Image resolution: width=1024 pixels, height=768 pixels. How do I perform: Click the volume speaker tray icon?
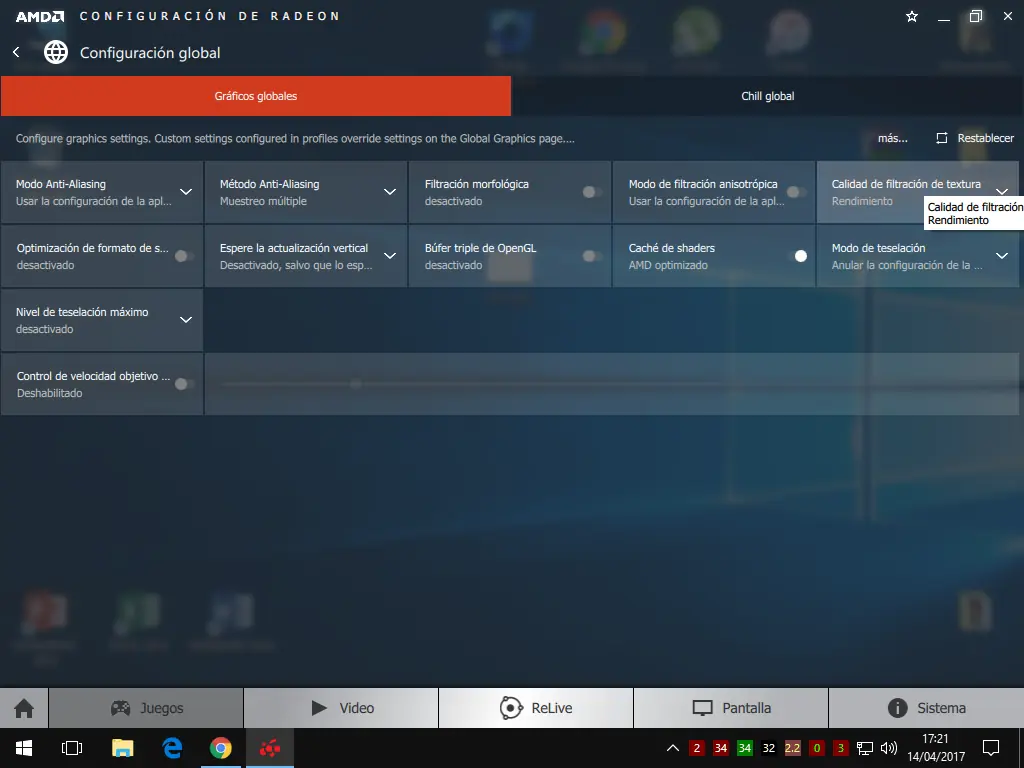click(x=888, y=748)
